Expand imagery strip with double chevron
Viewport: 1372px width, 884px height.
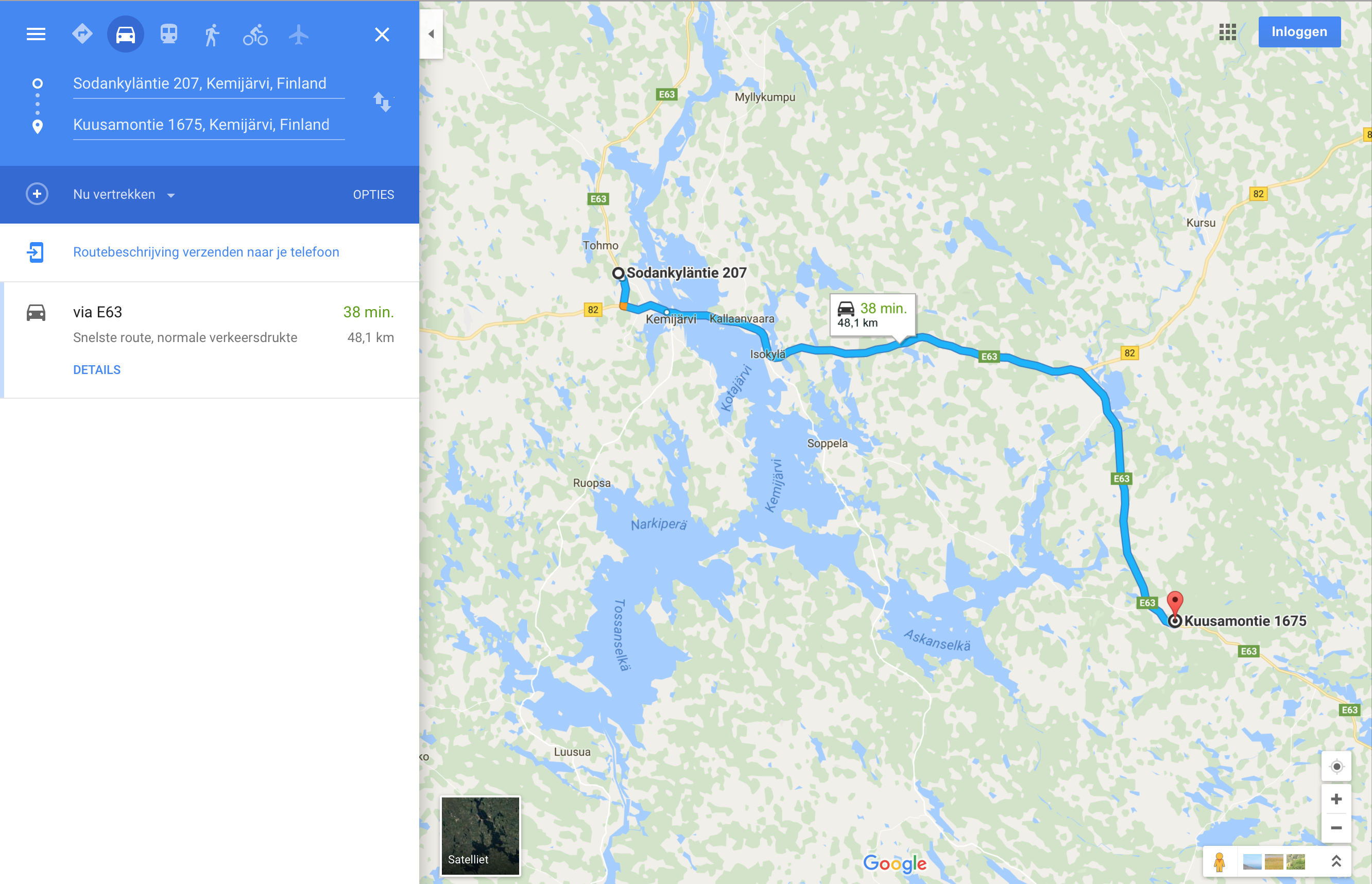[1336, 861]
